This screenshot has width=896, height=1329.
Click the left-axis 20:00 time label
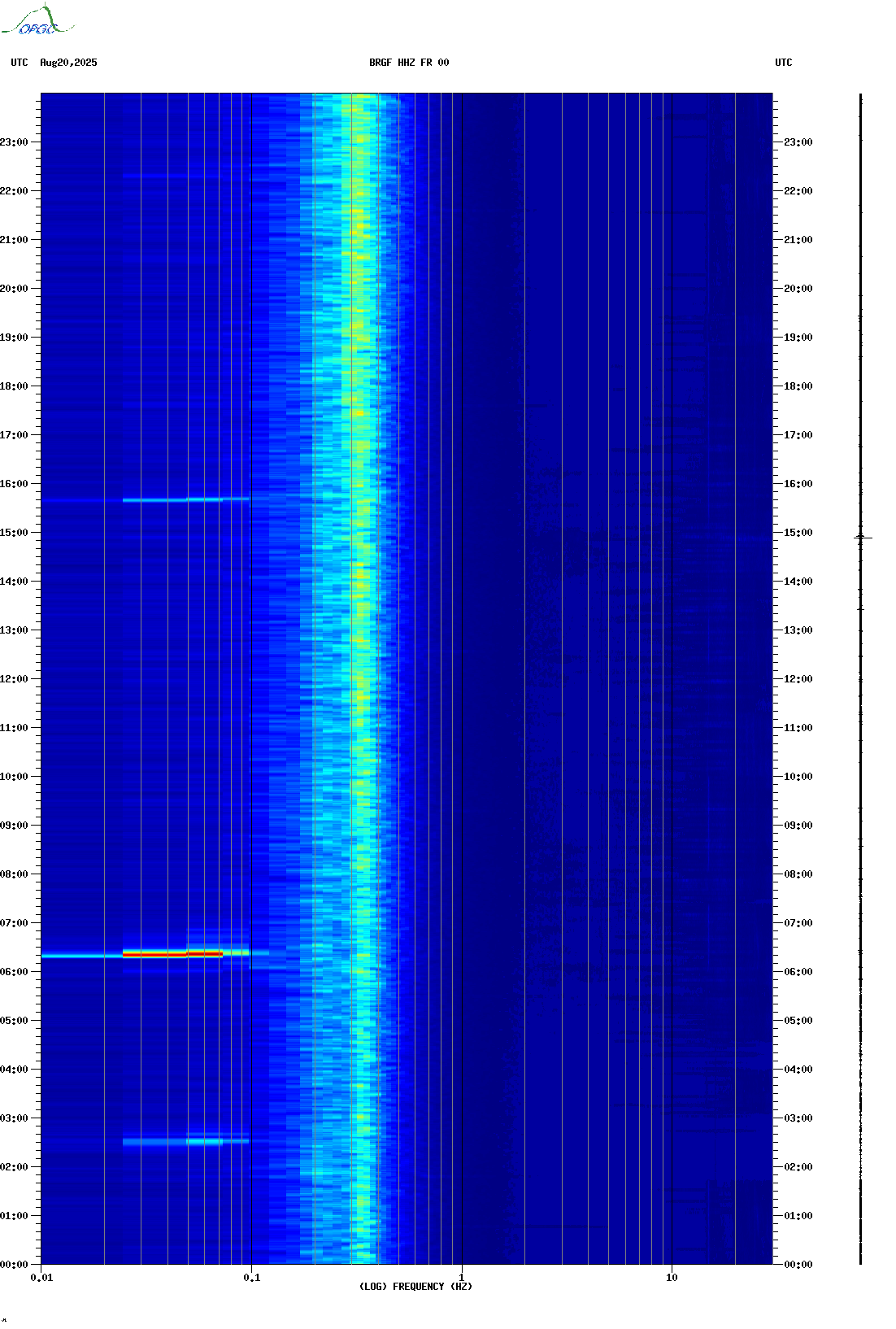[x=14, y=289]
